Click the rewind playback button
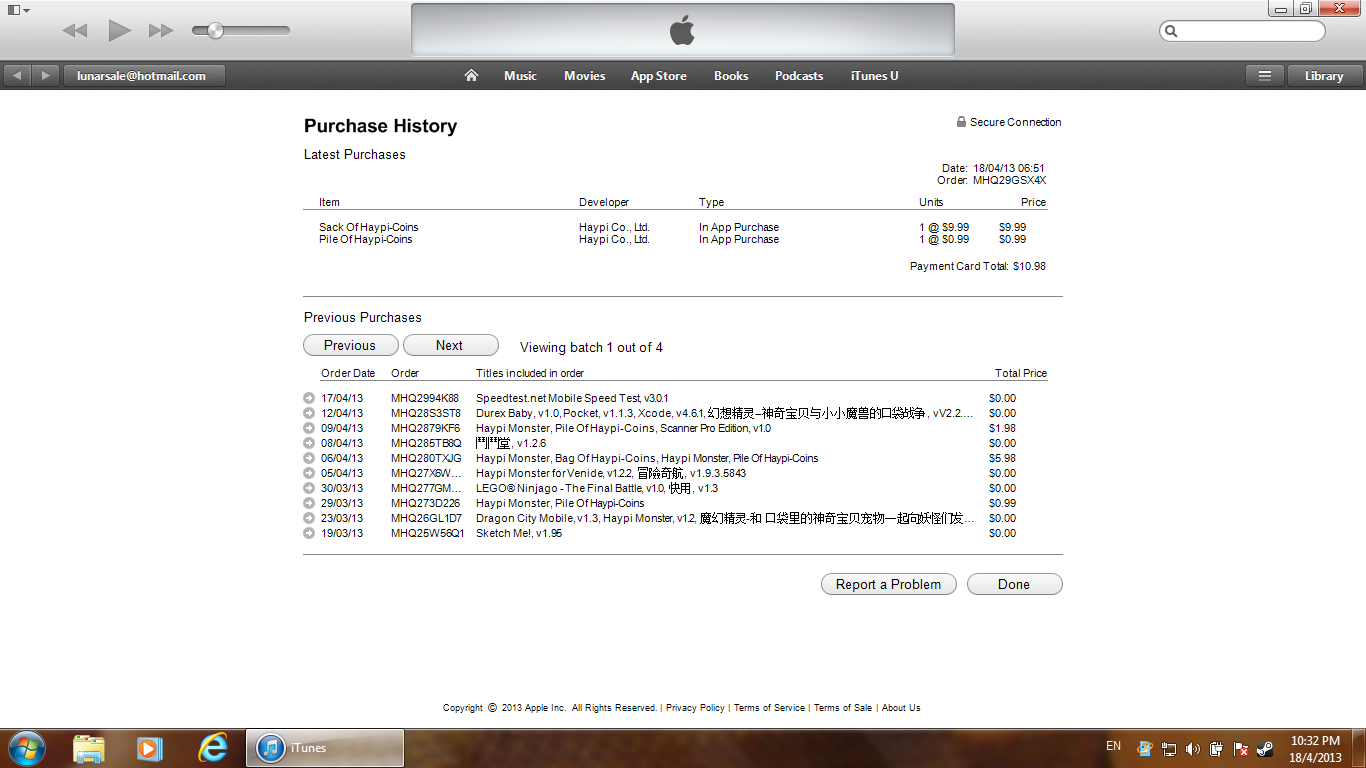This screenshot has width=1366, height=768. point(75,31)
